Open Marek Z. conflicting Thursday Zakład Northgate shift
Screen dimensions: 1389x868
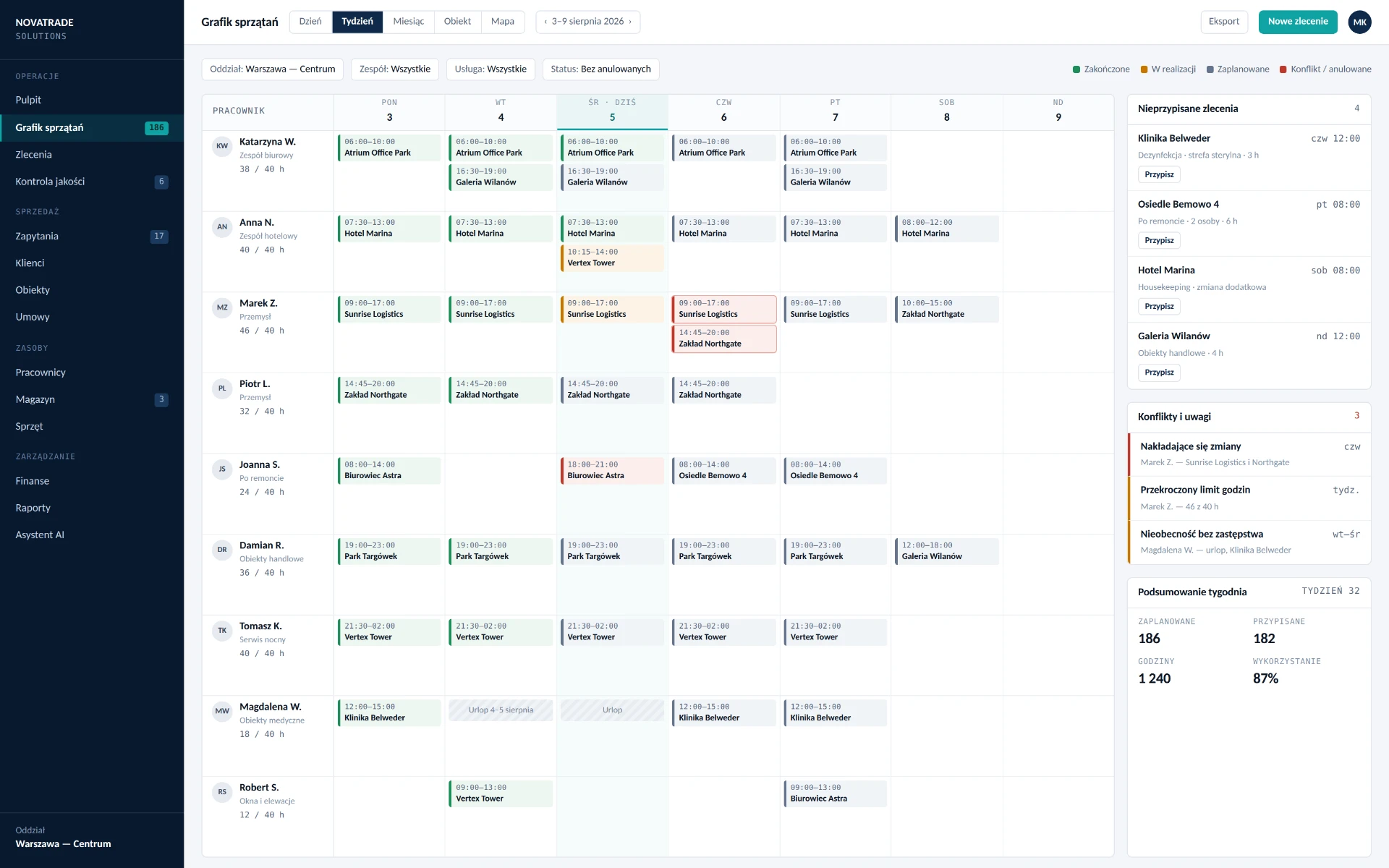724,339
